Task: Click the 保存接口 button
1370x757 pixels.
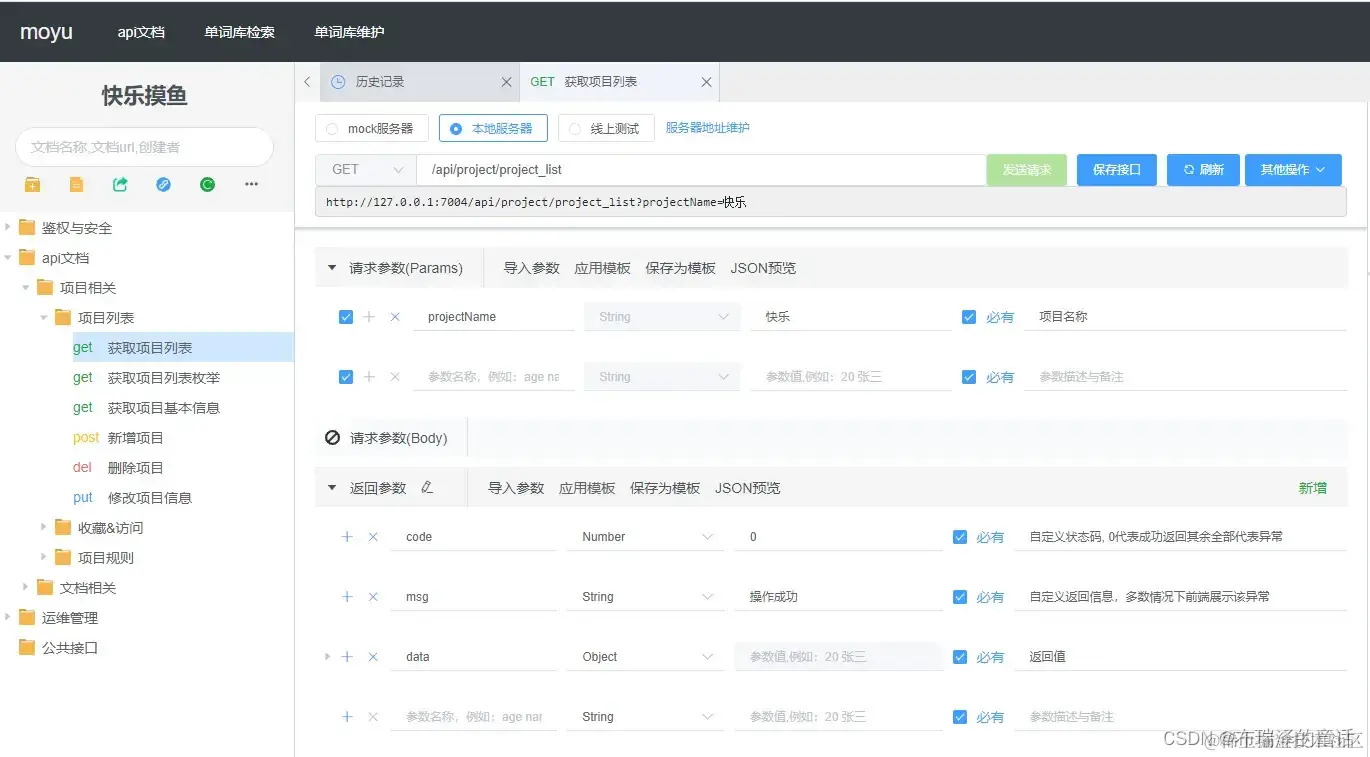Action: pos(1116,169)
